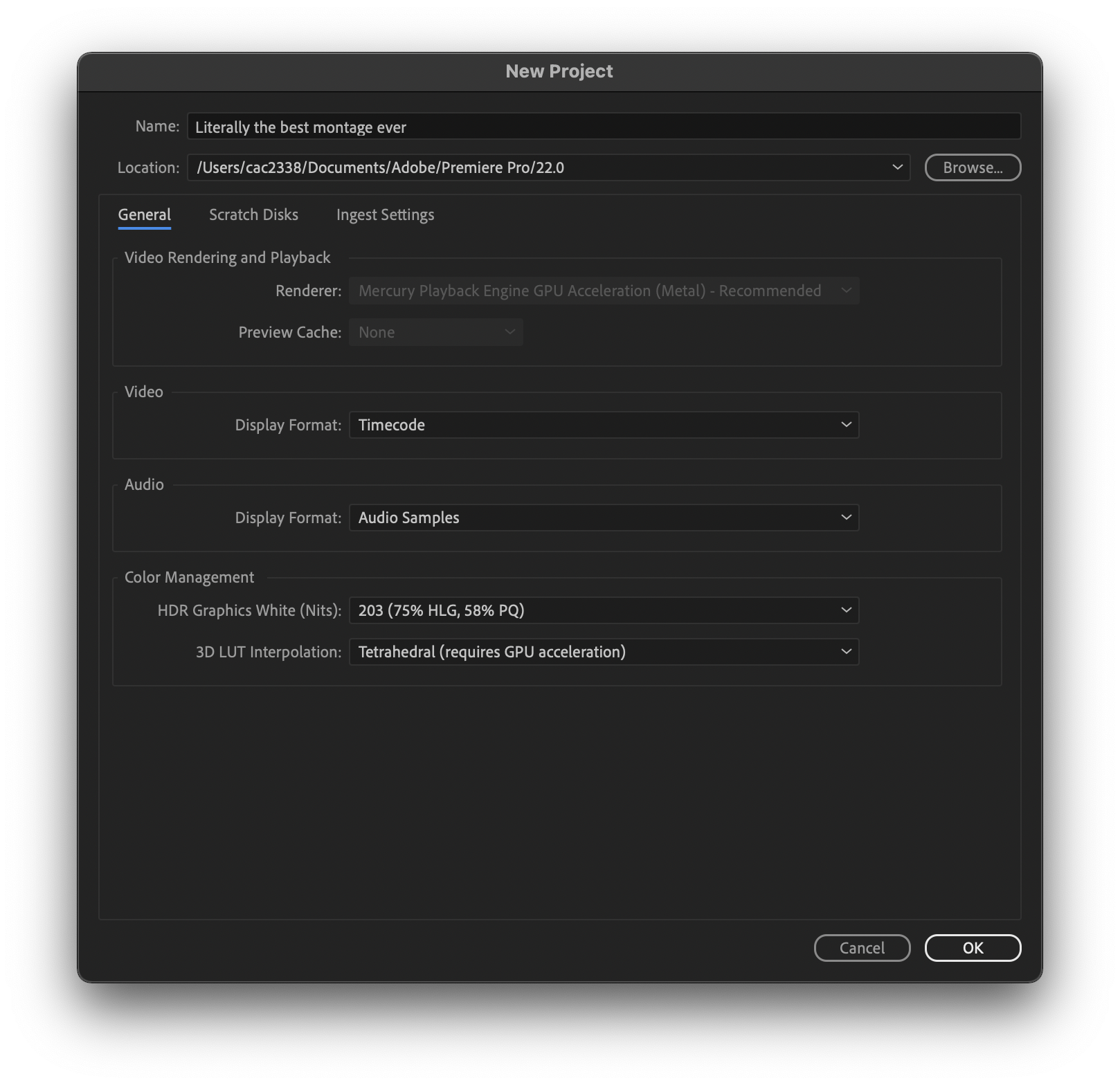Click the HDR Graphics White (Nits) label

click(249, 610)
